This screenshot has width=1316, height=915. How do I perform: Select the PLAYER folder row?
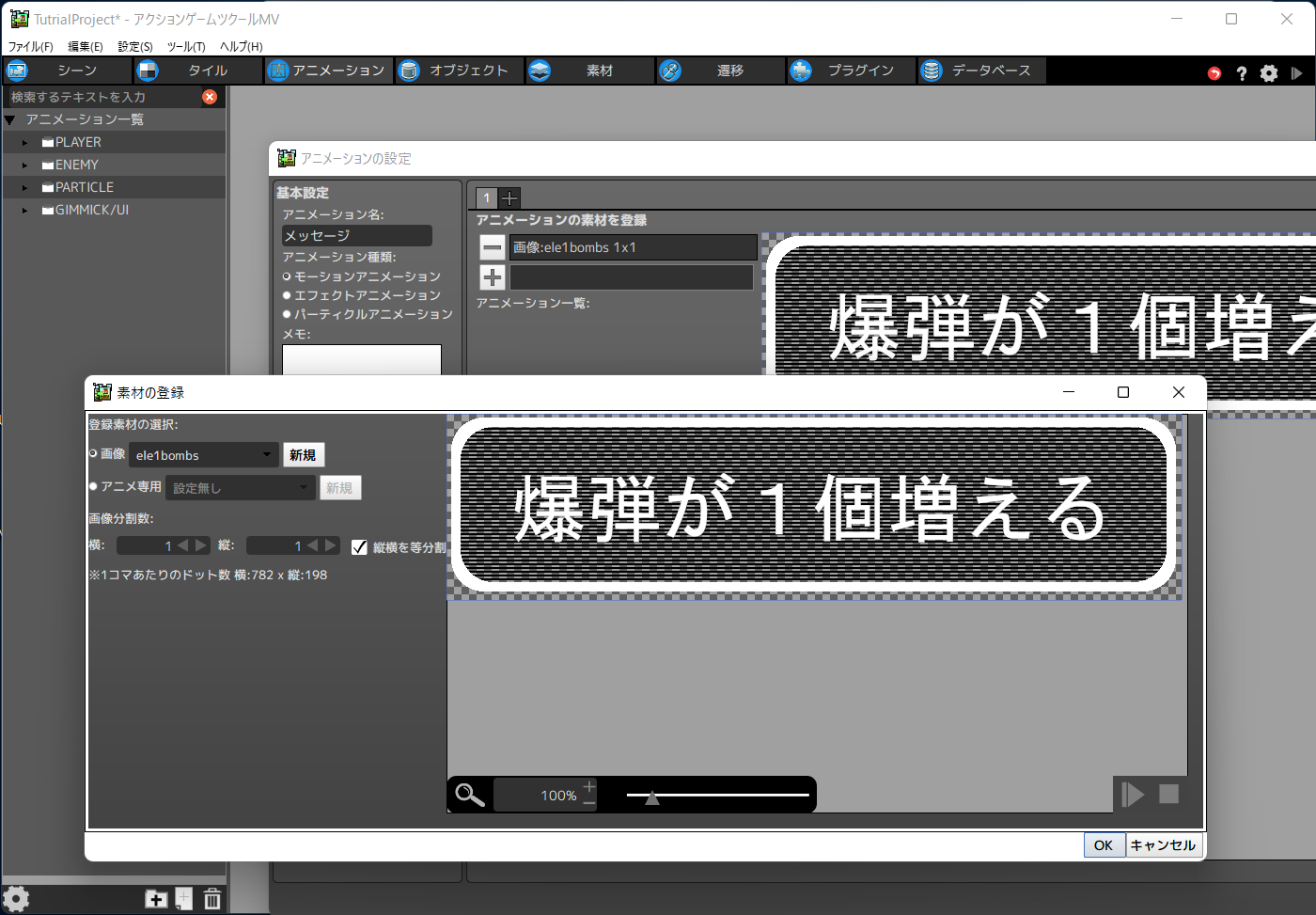(x=113, y=142)
